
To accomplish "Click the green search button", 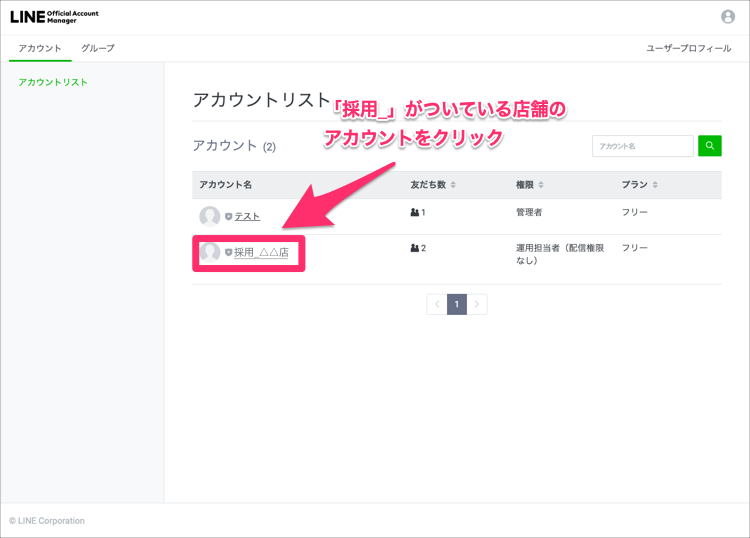I will click(709, 146).
